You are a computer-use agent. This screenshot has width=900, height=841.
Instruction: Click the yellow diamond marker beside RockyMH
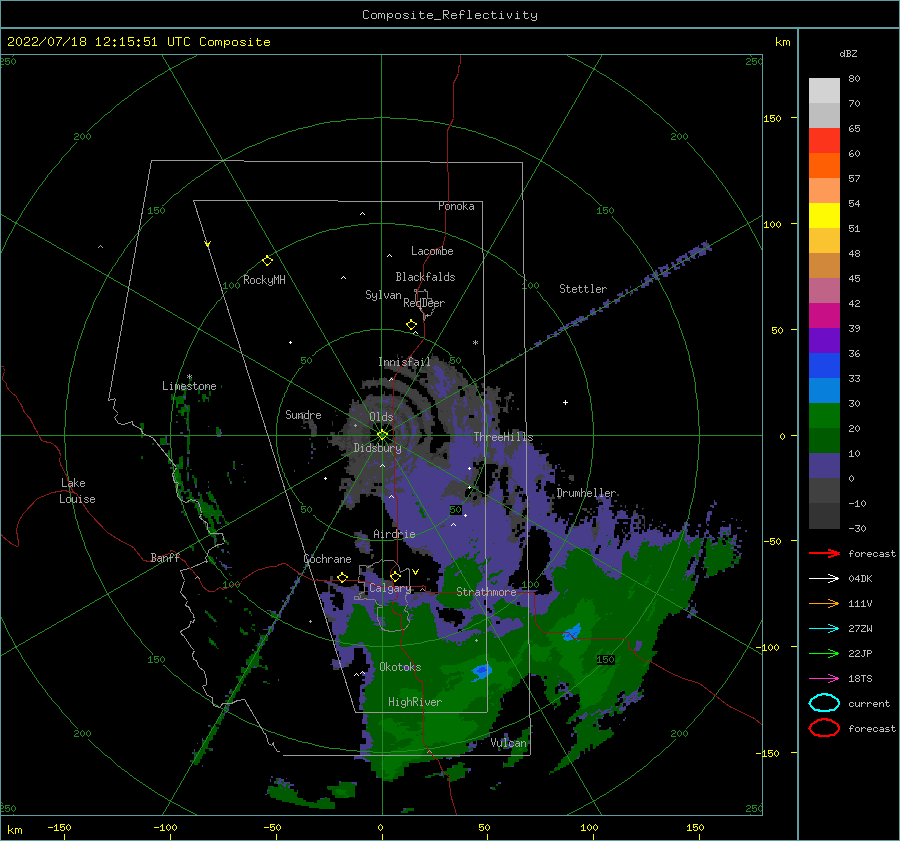pyautogui.click(x=267, y=261)
